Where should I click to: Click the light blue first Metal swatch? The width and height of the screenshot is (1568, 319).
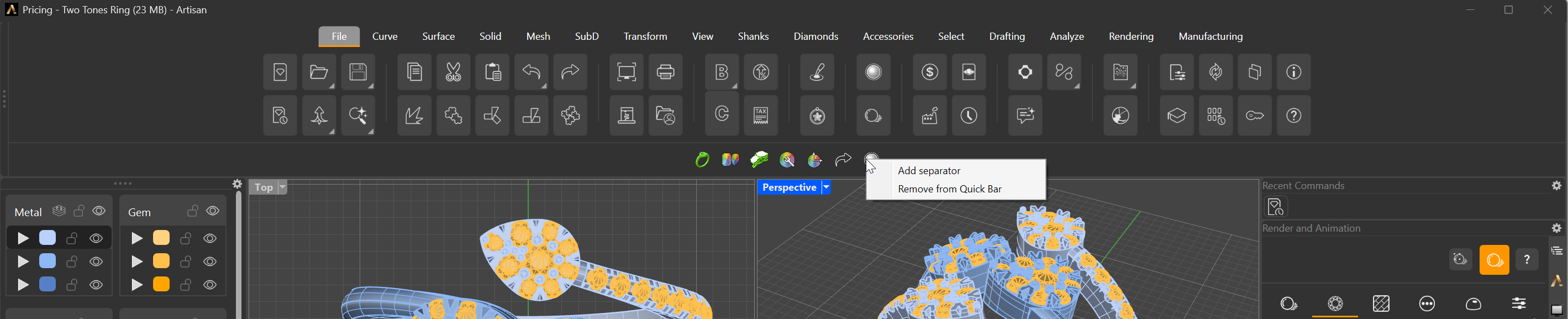click(x=48, y=238)
